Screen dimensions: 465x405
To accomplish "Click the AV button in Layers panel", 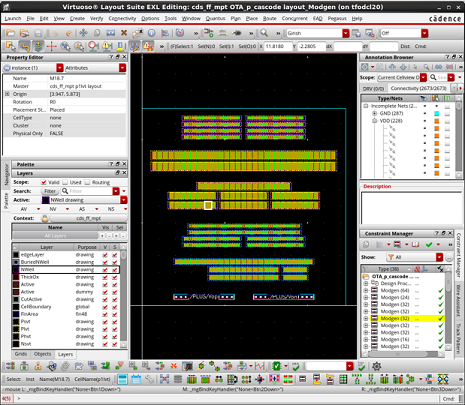I will coord(24,209).
